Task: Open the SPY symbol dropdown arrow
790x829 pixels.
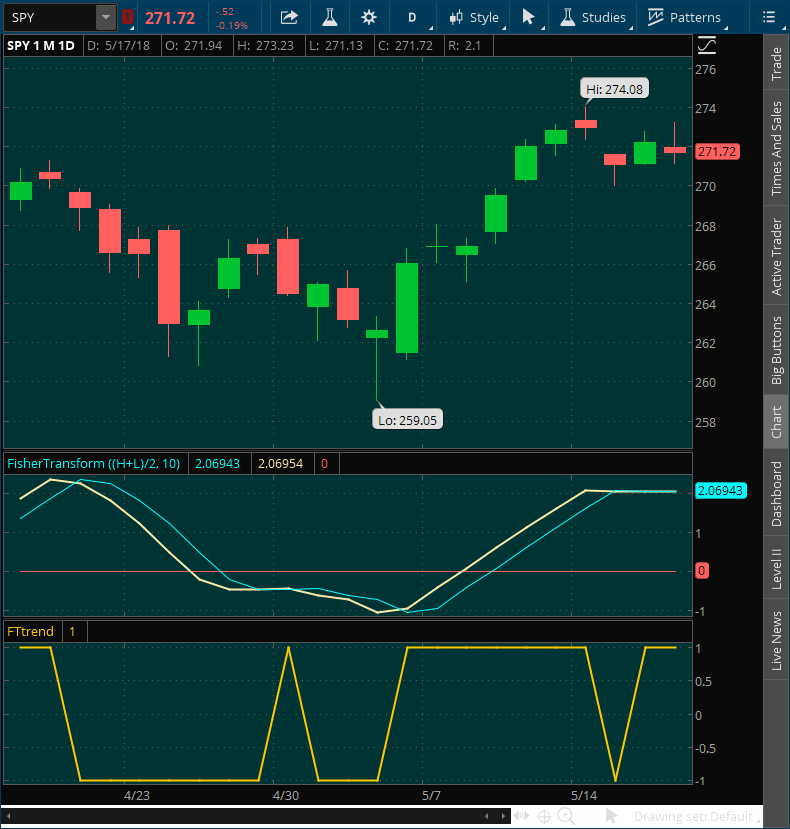Action: [106, 17]
